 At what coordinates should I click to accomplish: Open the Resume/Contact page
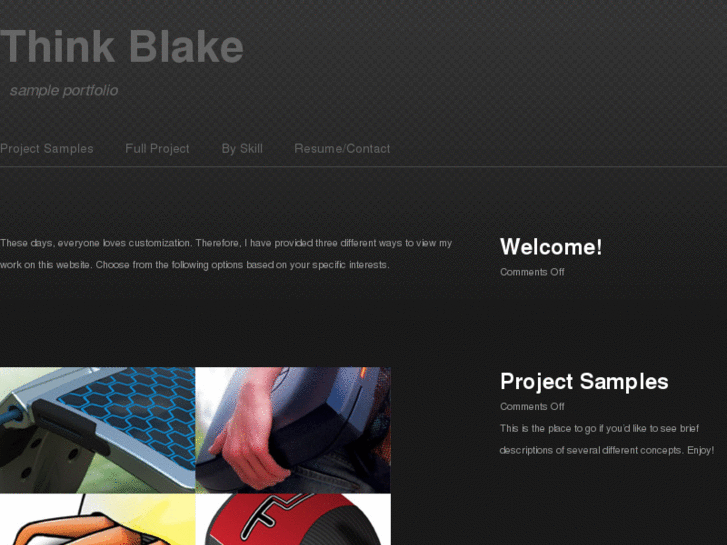(342, 148)
